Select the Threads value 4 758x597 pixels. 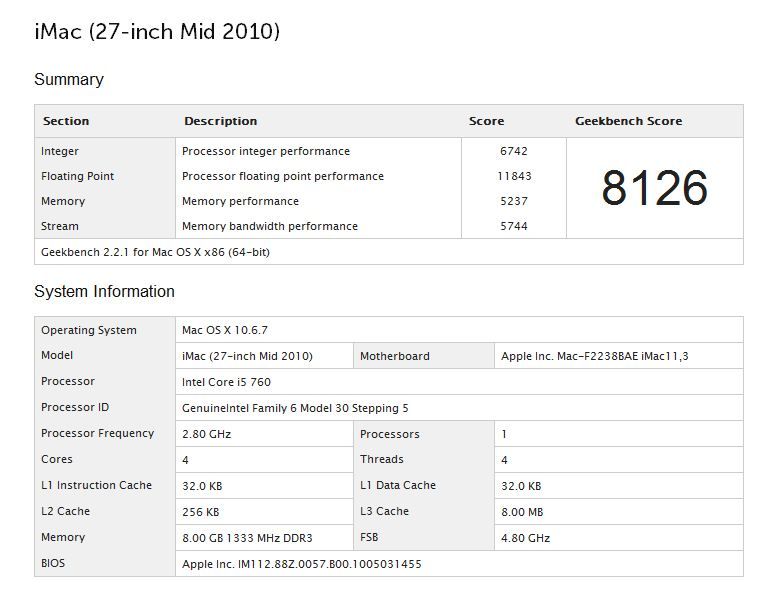504,460
